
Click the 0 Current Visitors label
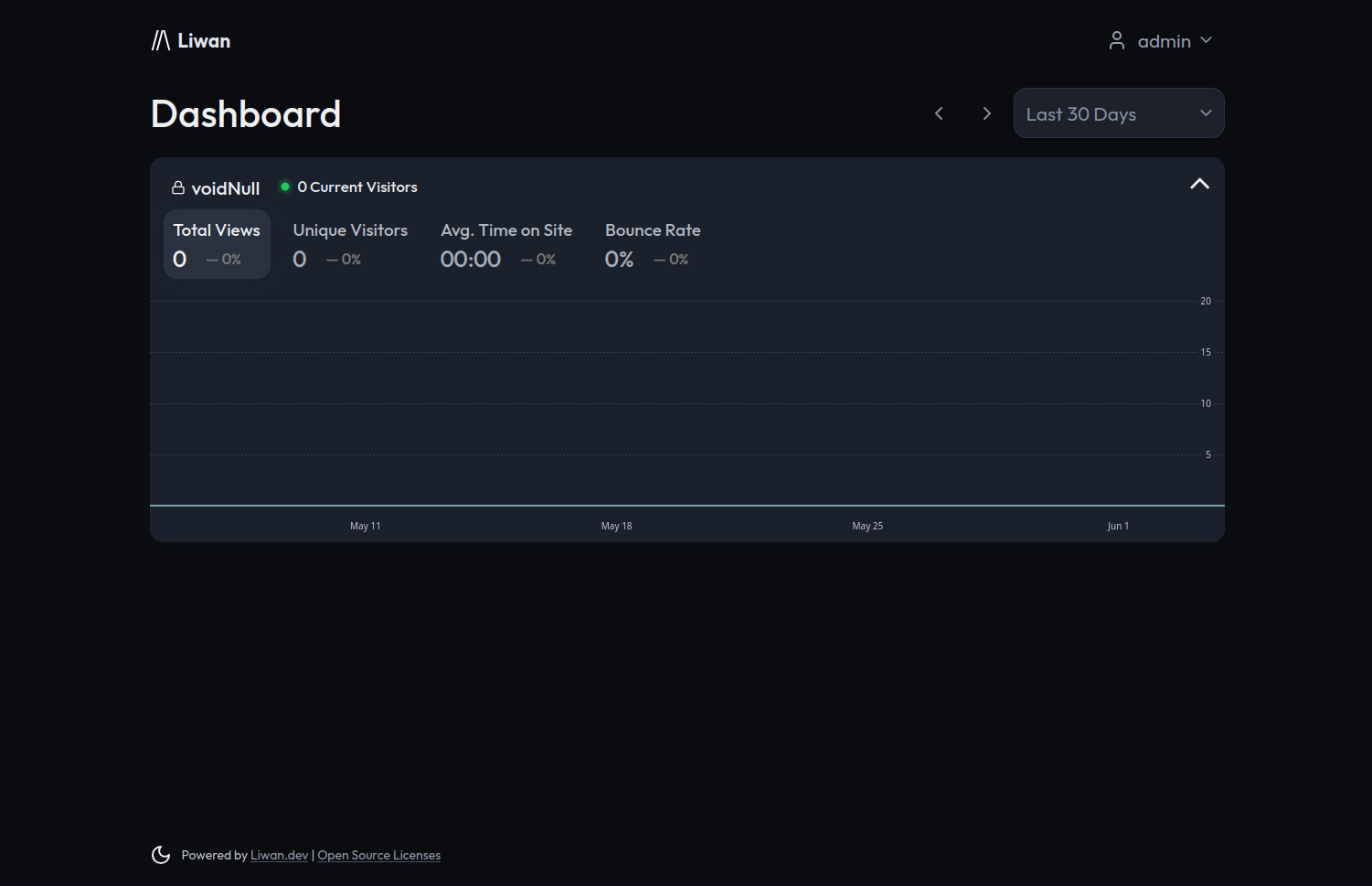356,187
